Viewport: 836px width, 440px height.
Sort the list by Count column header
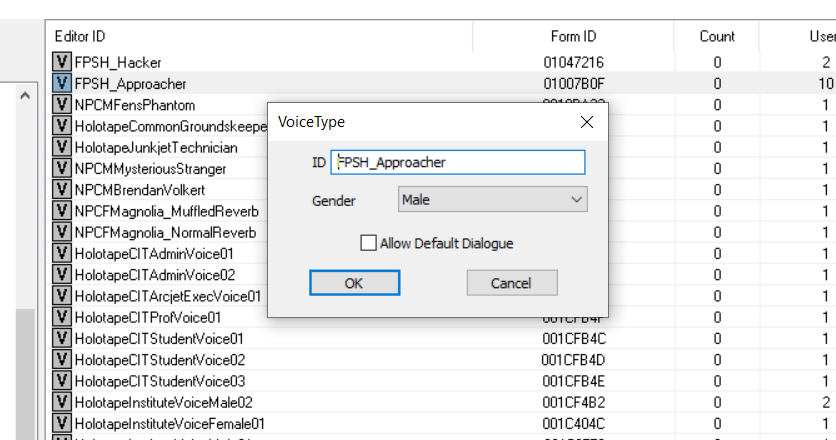click(717, 36)
